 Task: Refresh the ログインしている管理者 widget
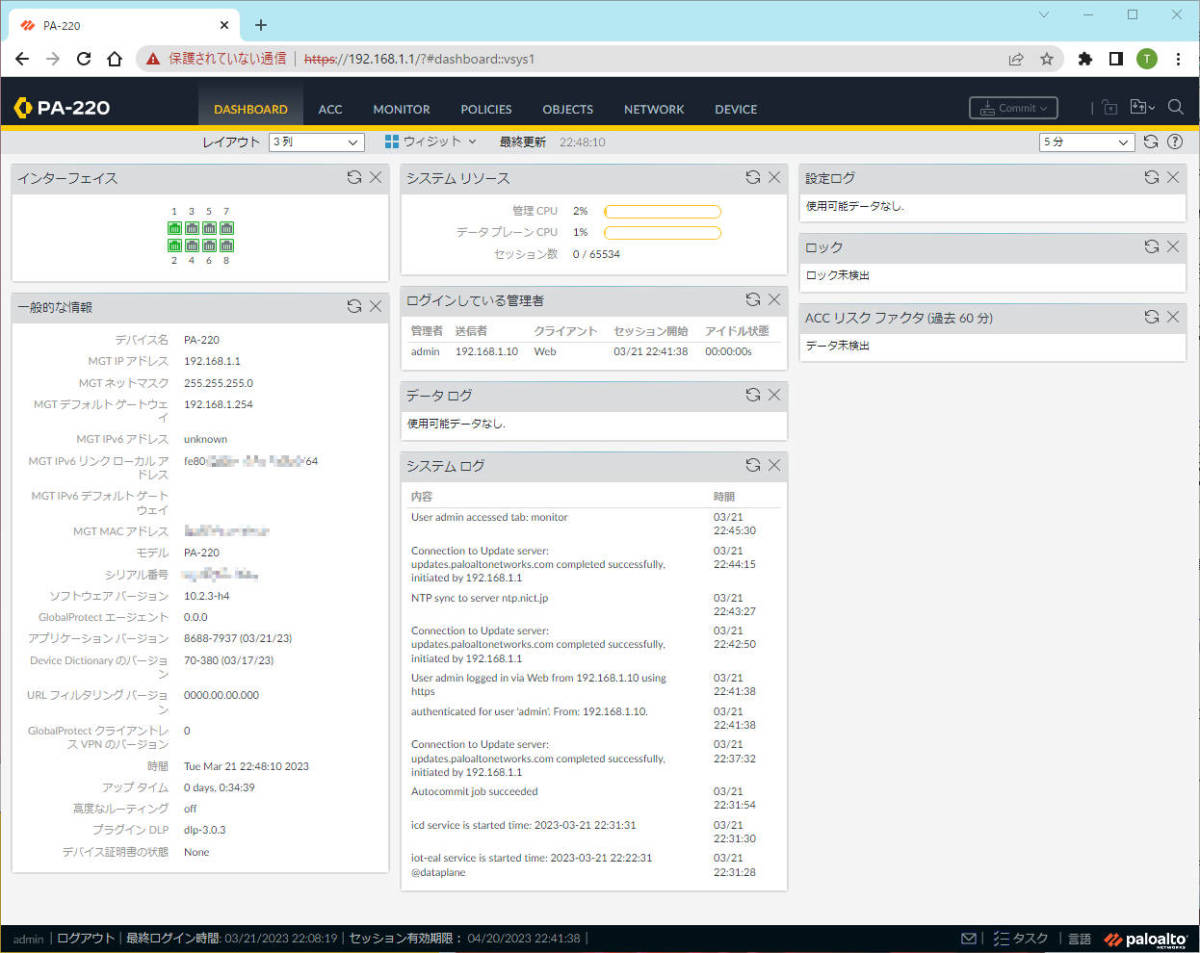point(753,299)
